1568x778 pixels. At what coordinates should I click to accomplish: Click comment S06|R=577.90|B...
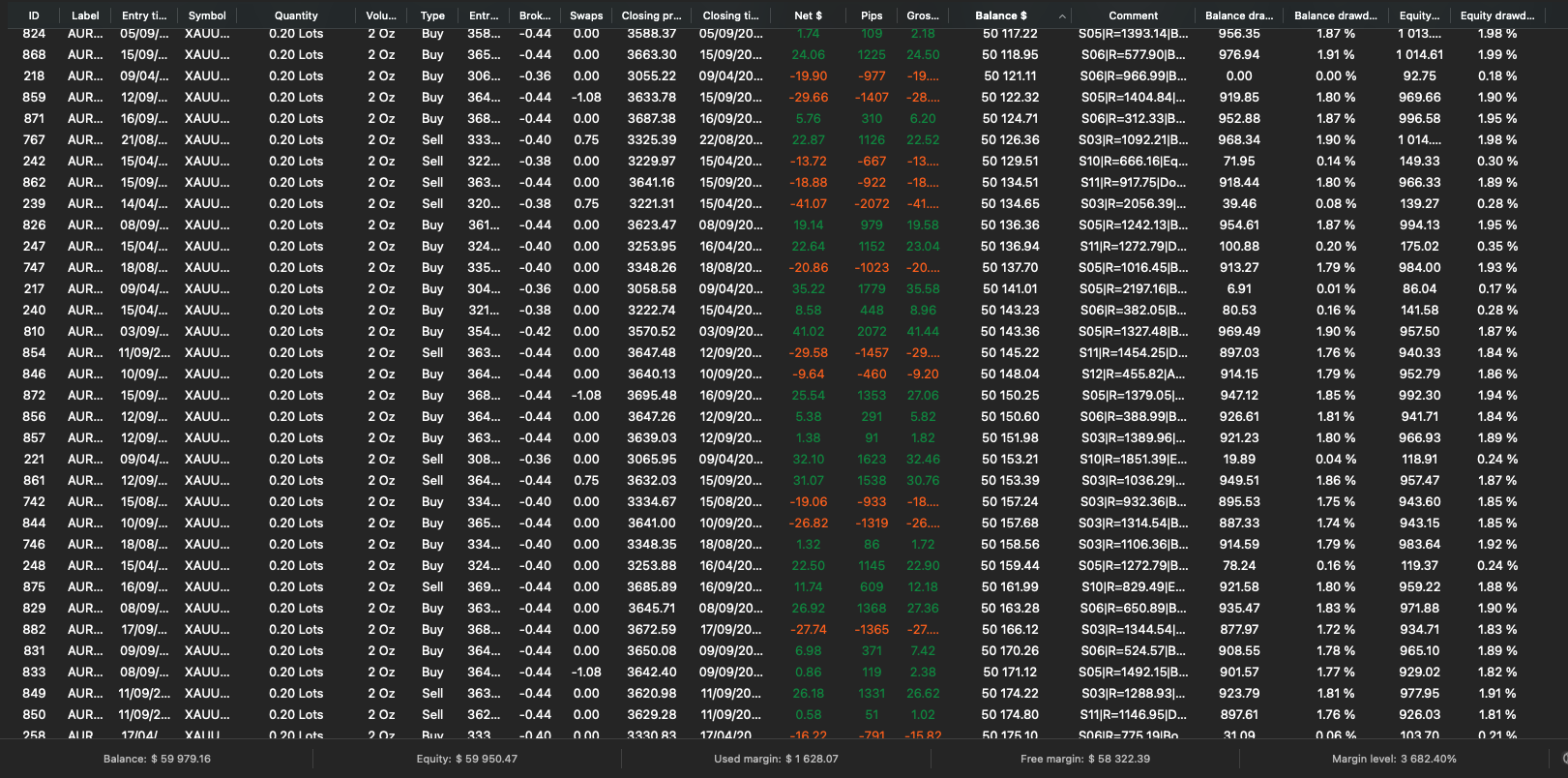pos(1134,55)
